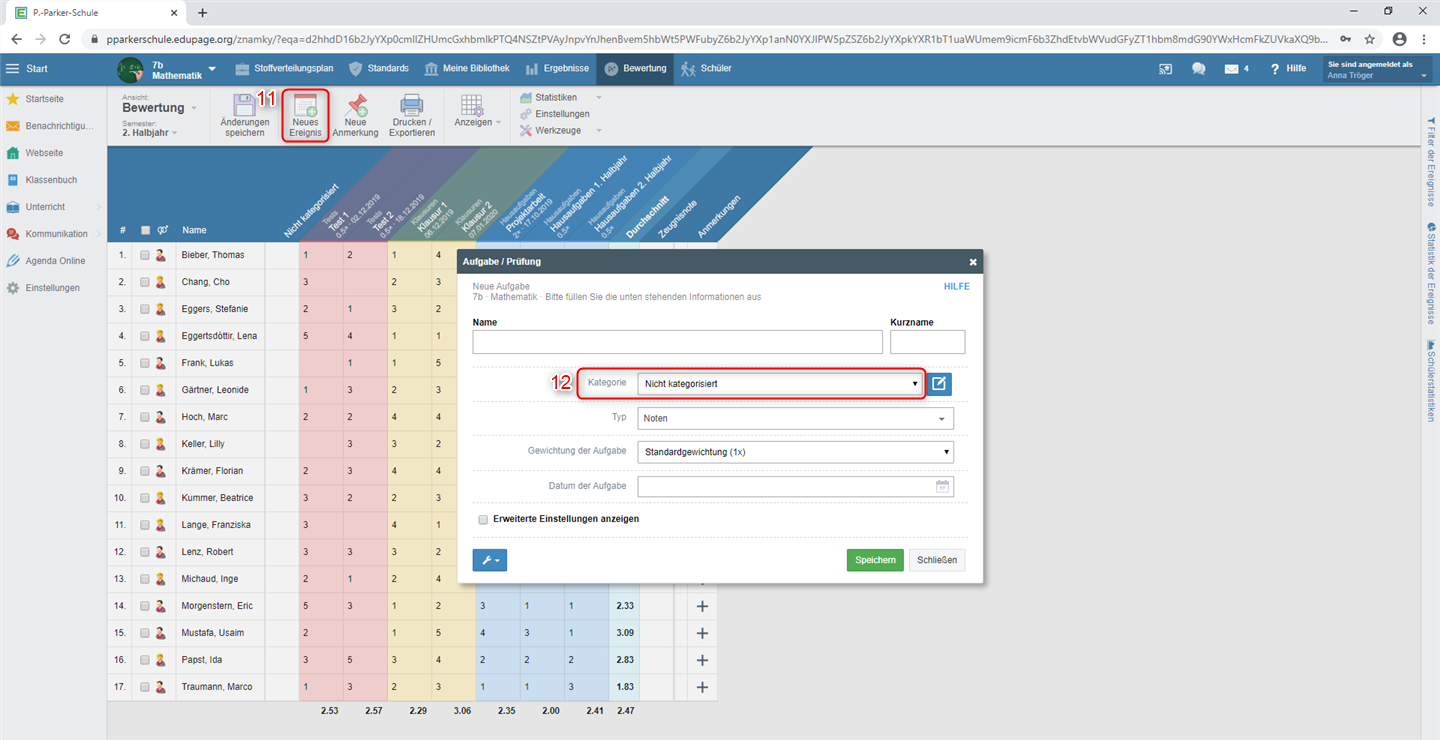This screenshot has height=740, width=1440.
Task: Open the Standards tab
Action: (x=379, y=69)
